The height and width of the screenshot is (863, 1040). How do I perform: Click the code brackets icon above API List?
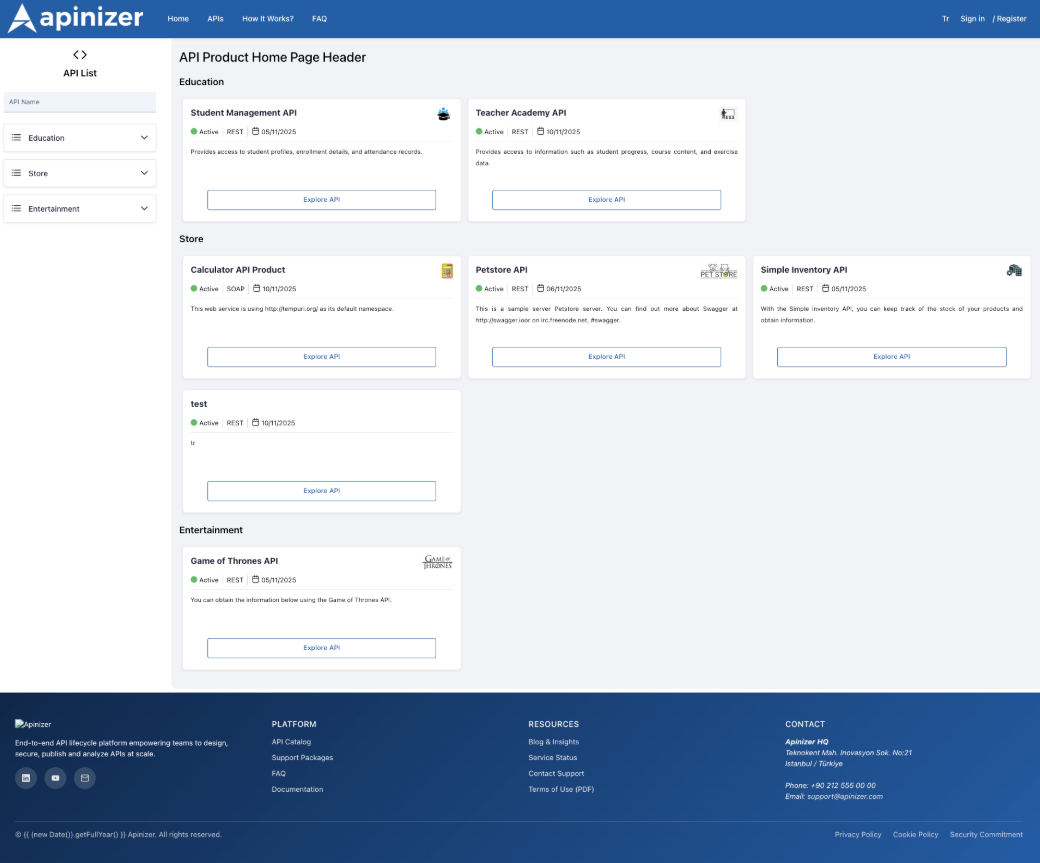pyautogui.click(x=80, y=55)
